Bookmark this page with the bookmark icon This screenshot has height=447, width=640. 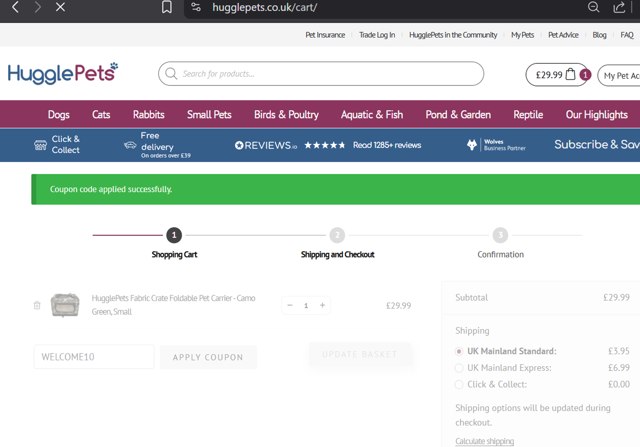tap(167, 7)
